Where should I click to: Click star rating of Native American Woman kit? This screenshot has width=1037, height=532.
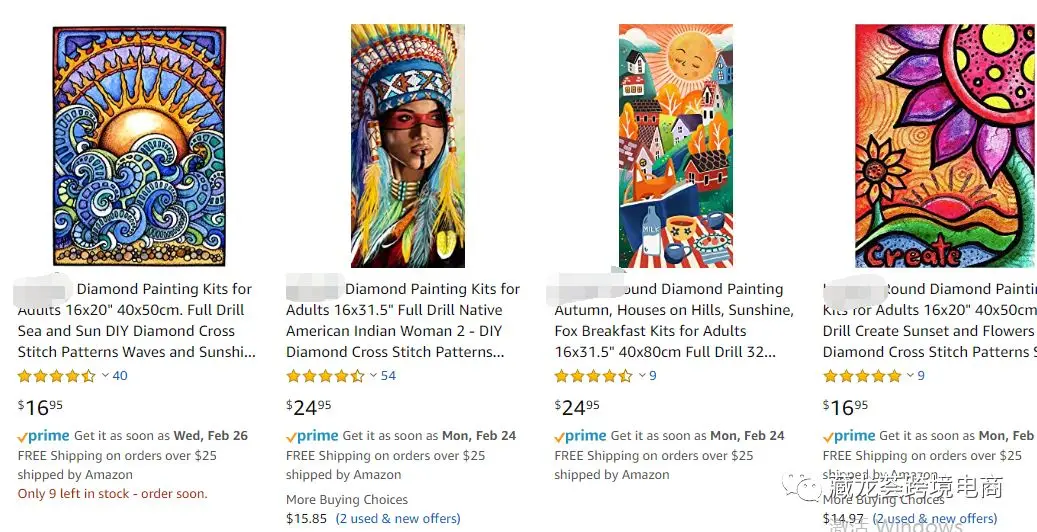(x=324, y=377)
